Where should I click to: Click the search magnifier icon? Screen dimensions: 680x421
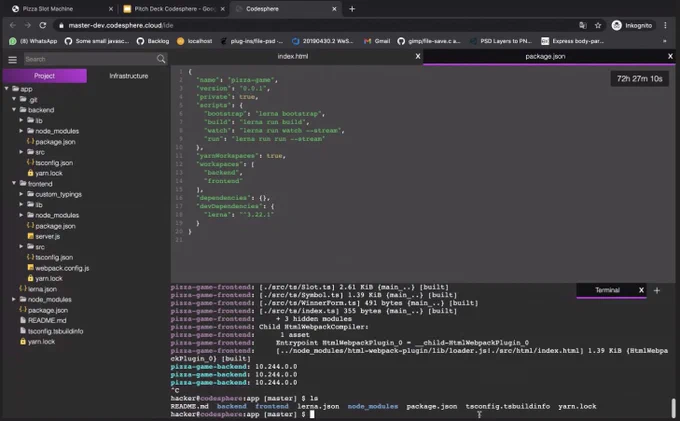coord(161,59)
